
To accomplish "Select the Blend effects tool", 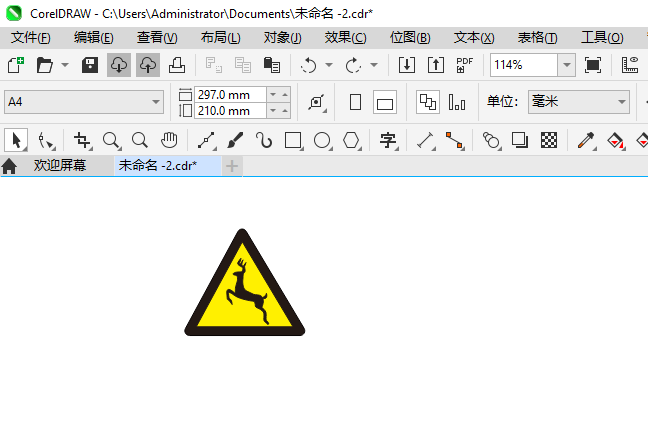I will pos(491,140).
